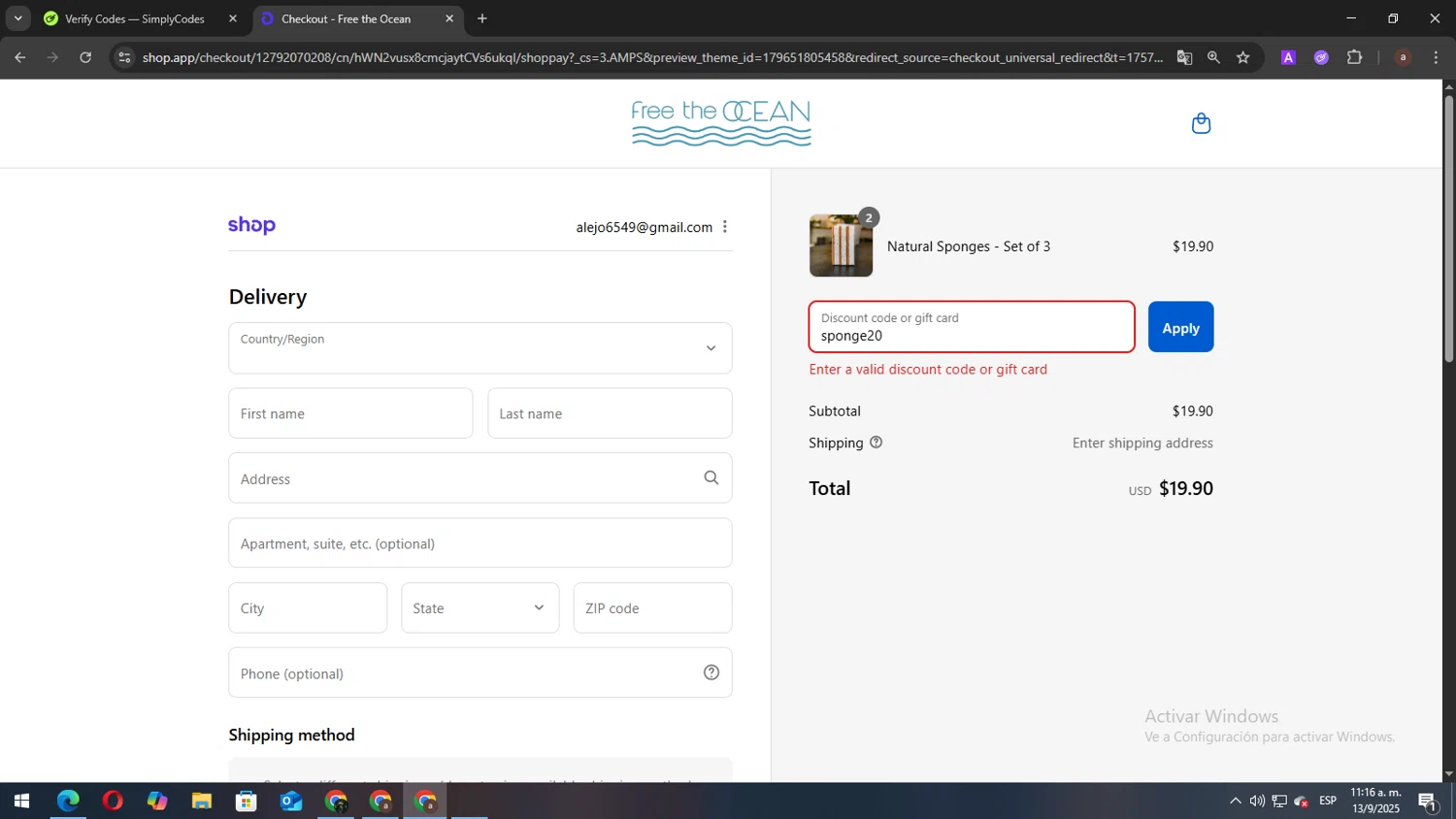This screenshot has height=819, width=1456.
Task: Reload the checkout page
Action: pyautogui.click(x=85, y=57)
